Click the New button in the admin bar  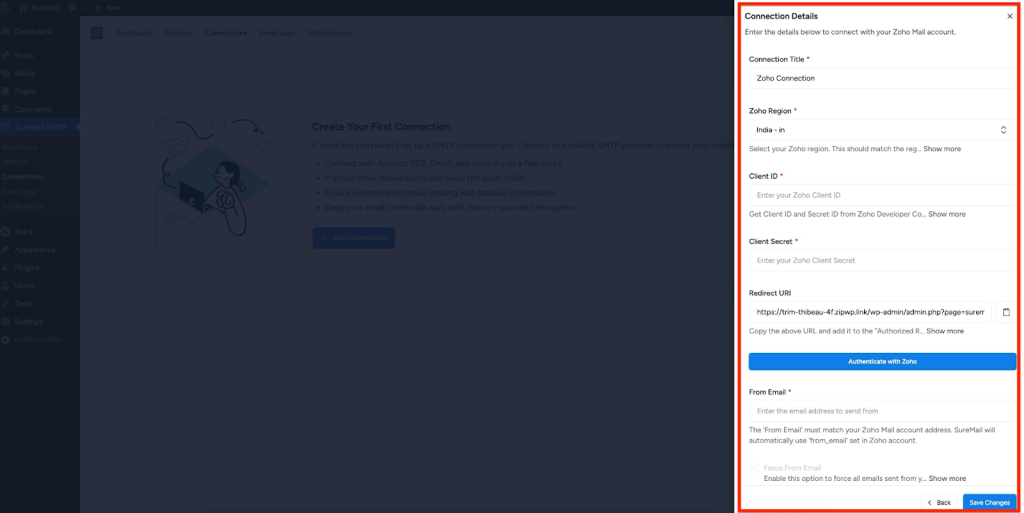[108, 8]
